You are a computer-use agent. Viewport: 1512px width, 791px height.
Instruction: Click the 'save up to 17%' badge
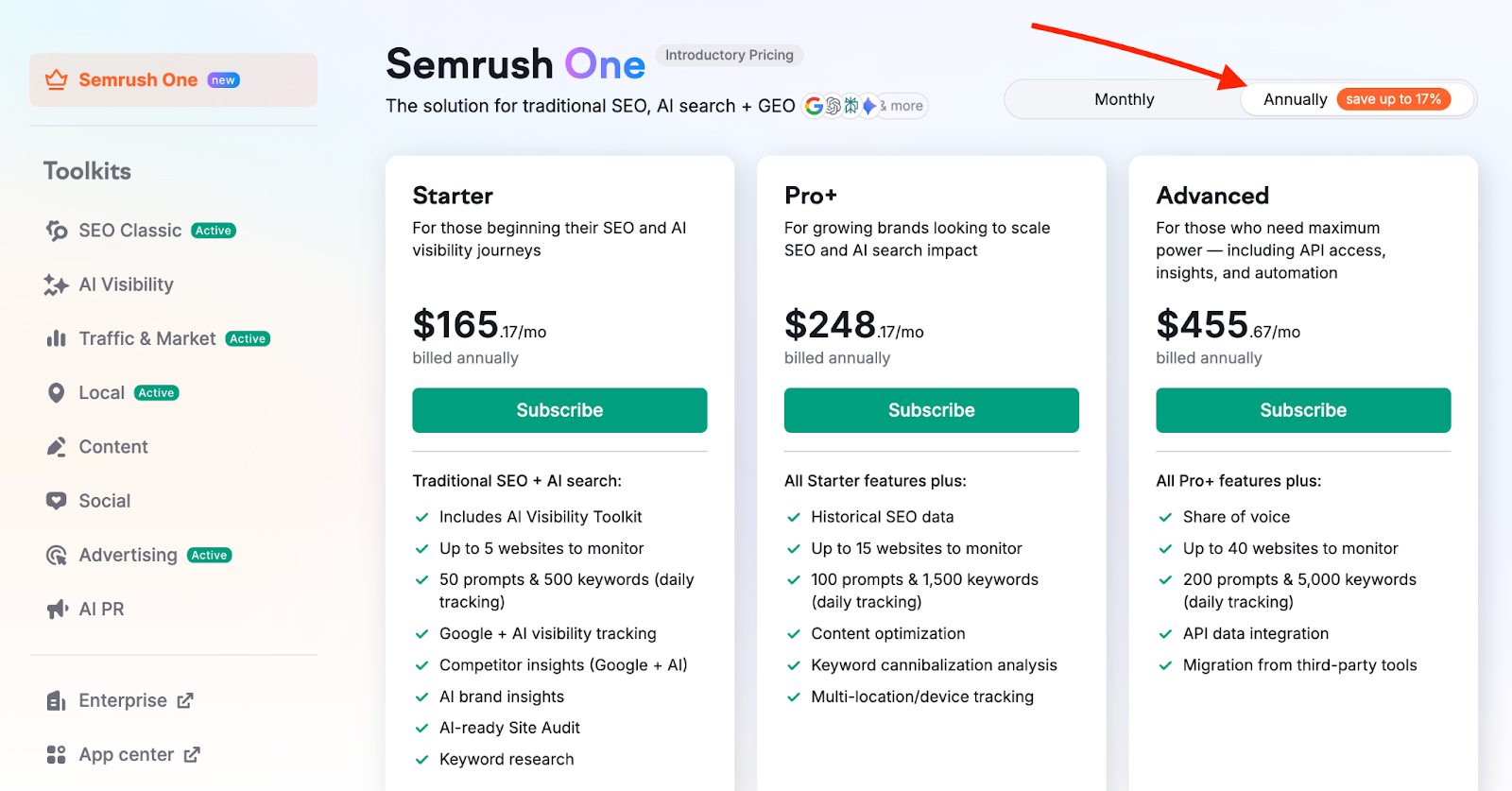point(1394,98)
